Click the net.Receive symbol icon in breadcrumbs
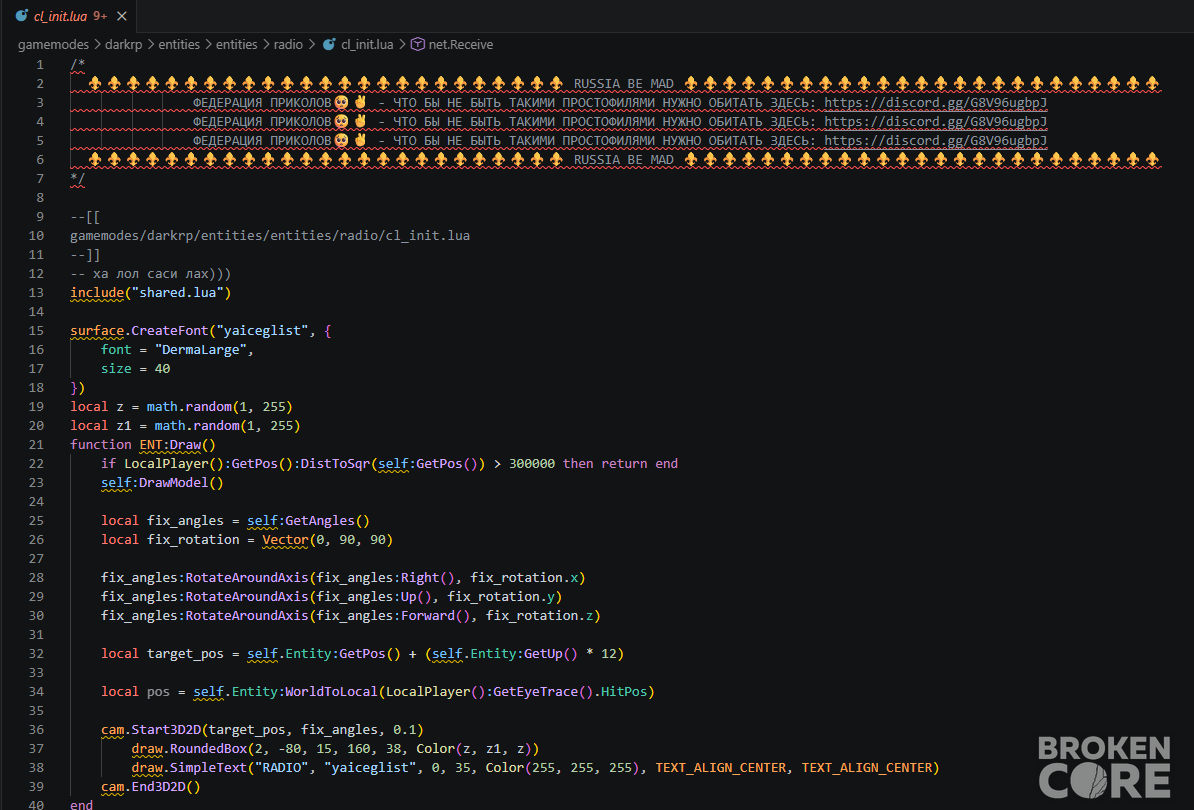1194x810 pixels. (x=417, y=44)
